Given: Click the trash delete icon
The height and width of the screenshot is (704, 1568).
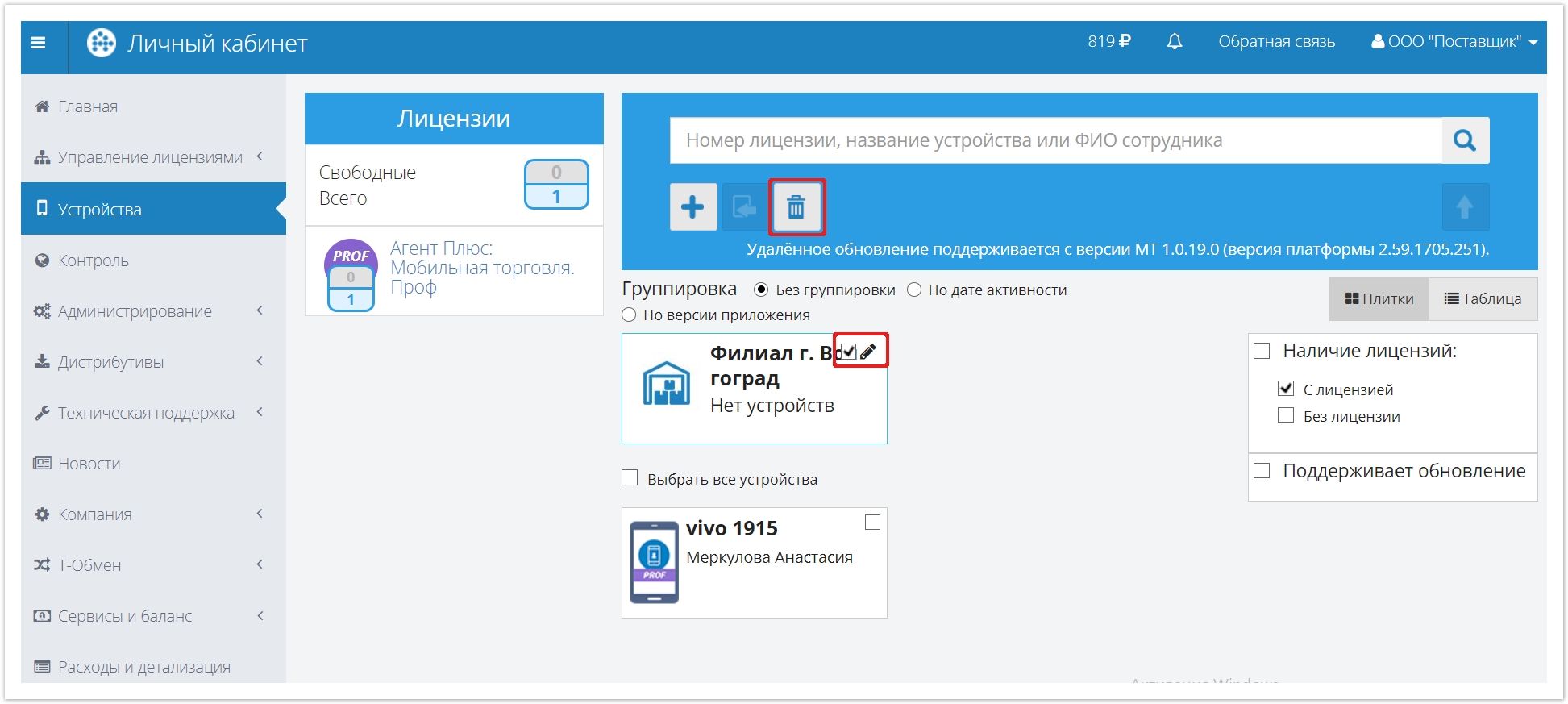Looking at the screenshot, I should point(796,207).
